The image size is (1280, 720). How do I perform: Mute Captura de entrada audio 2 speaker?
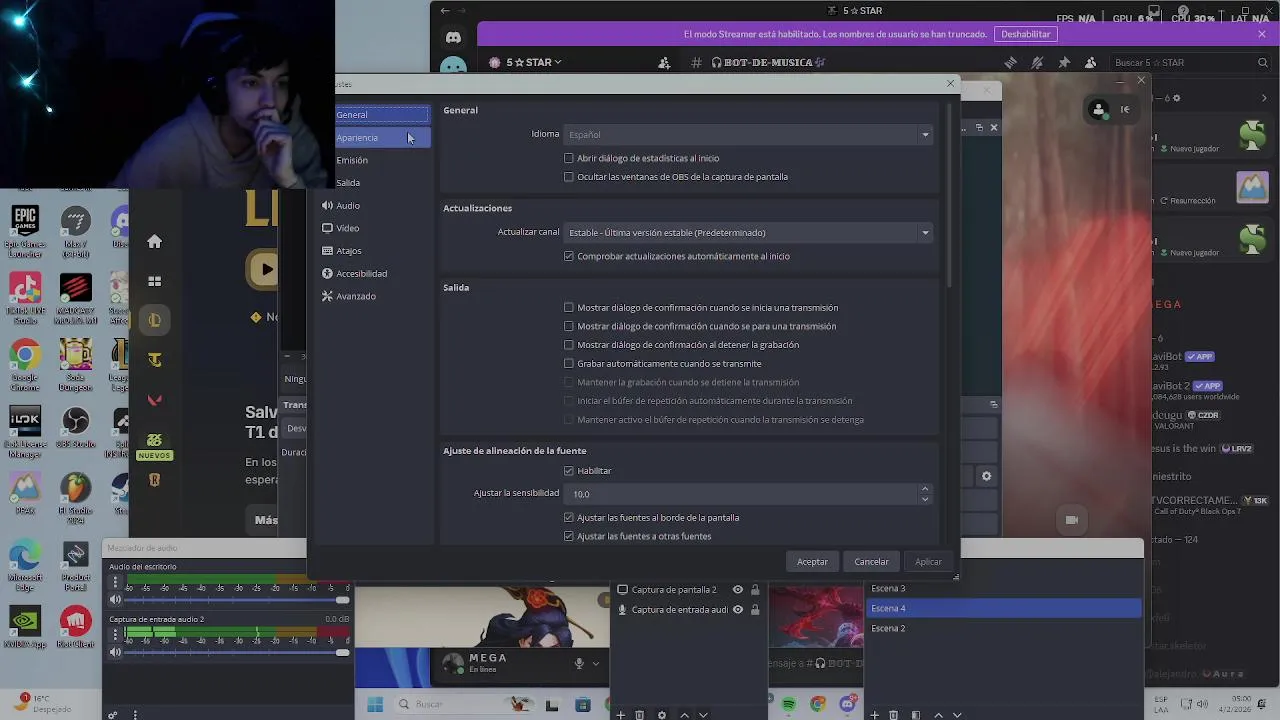[x=115, y=652]
